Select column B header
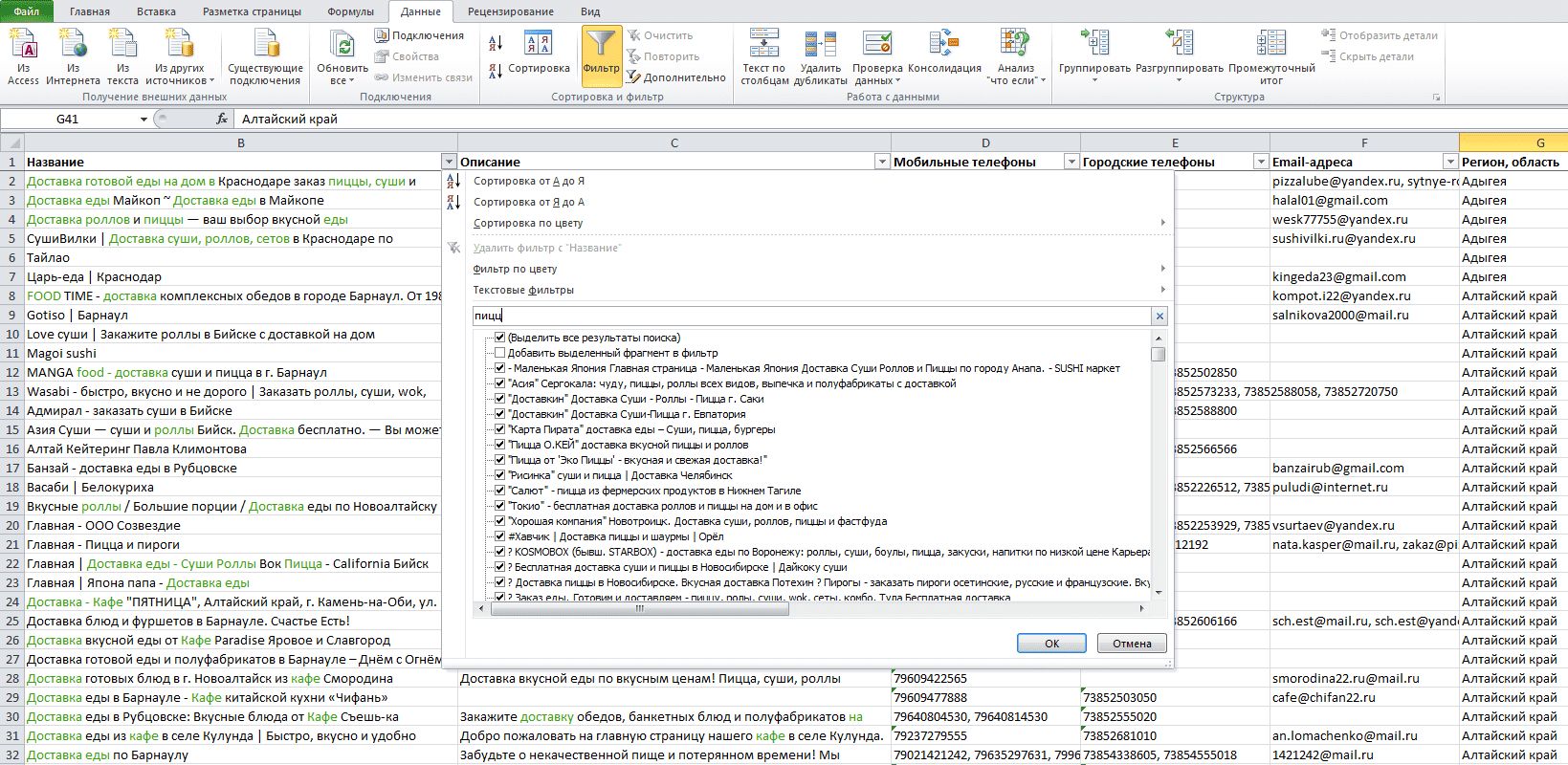This screenshot has width=1568, height=765. point(240,142)
